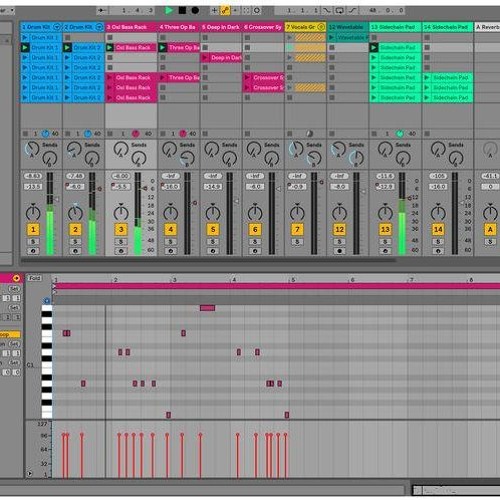Toggle the blue headphone preview icon above piano keys
500x500 pixels.
tap(47, 301)
